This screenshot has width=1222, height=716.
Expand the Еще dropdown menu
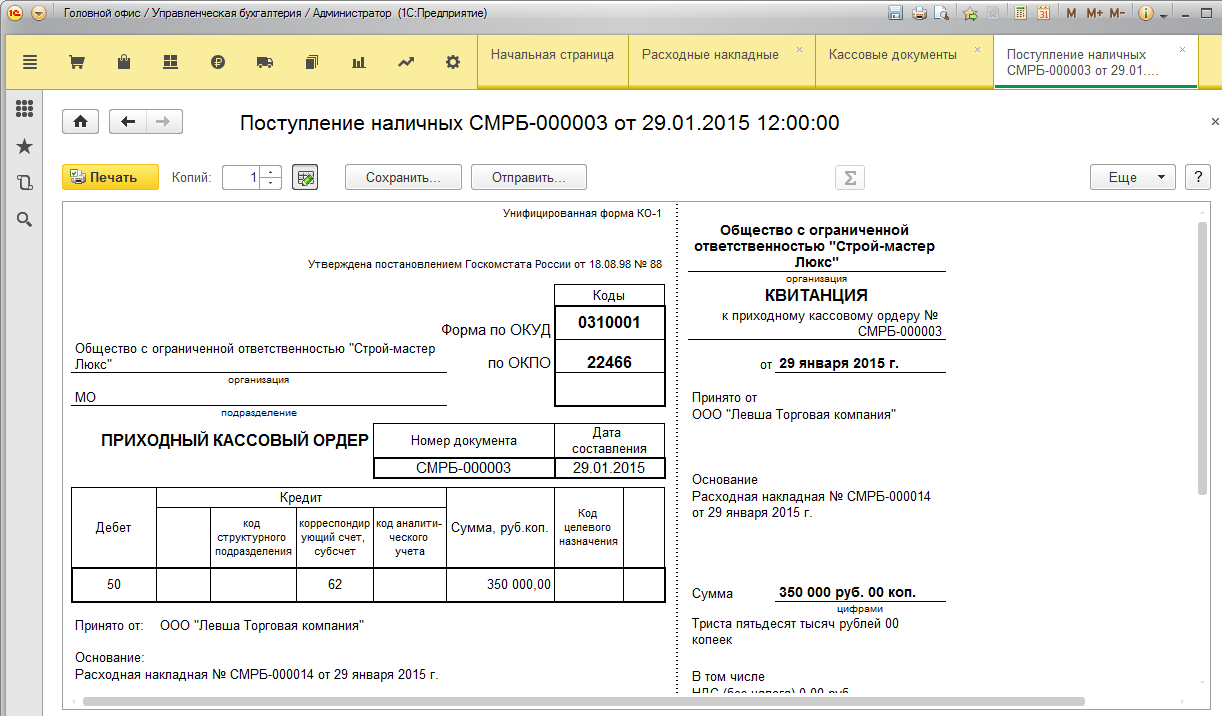coord(1132,177)
